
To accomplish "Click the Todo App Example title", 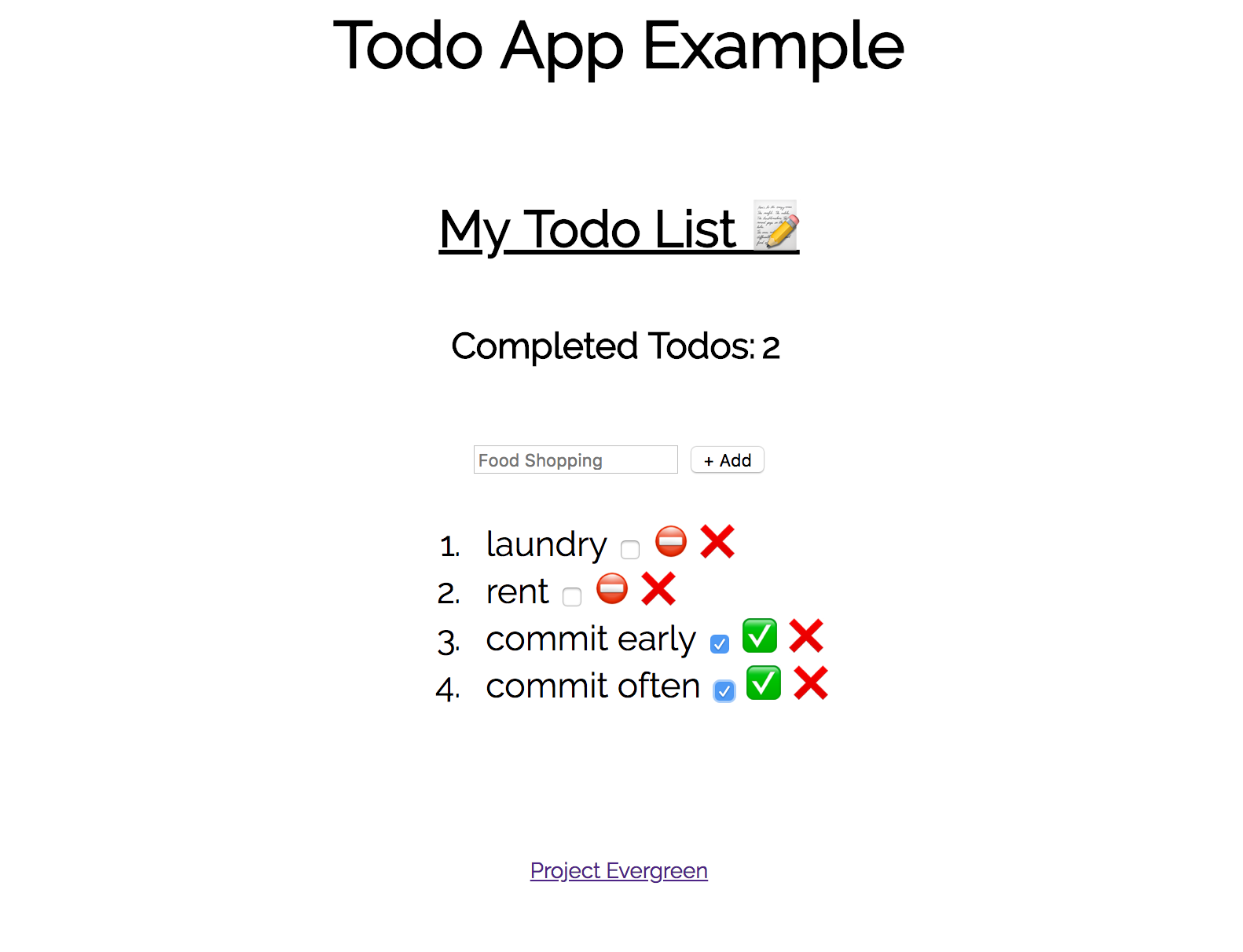I will (620, 47).
